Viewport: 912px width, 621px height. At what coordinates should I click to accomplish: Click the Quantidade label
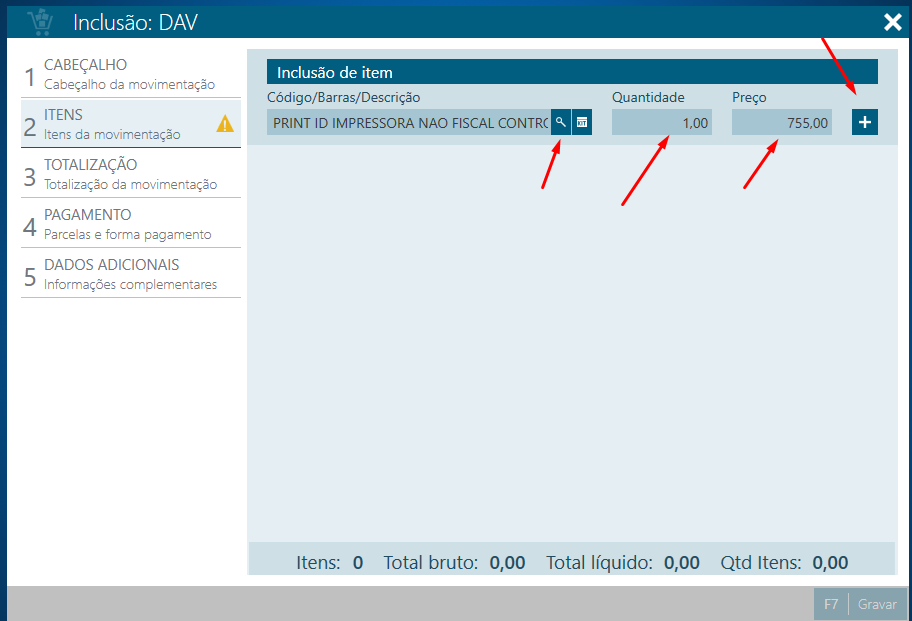coord(648,97)
